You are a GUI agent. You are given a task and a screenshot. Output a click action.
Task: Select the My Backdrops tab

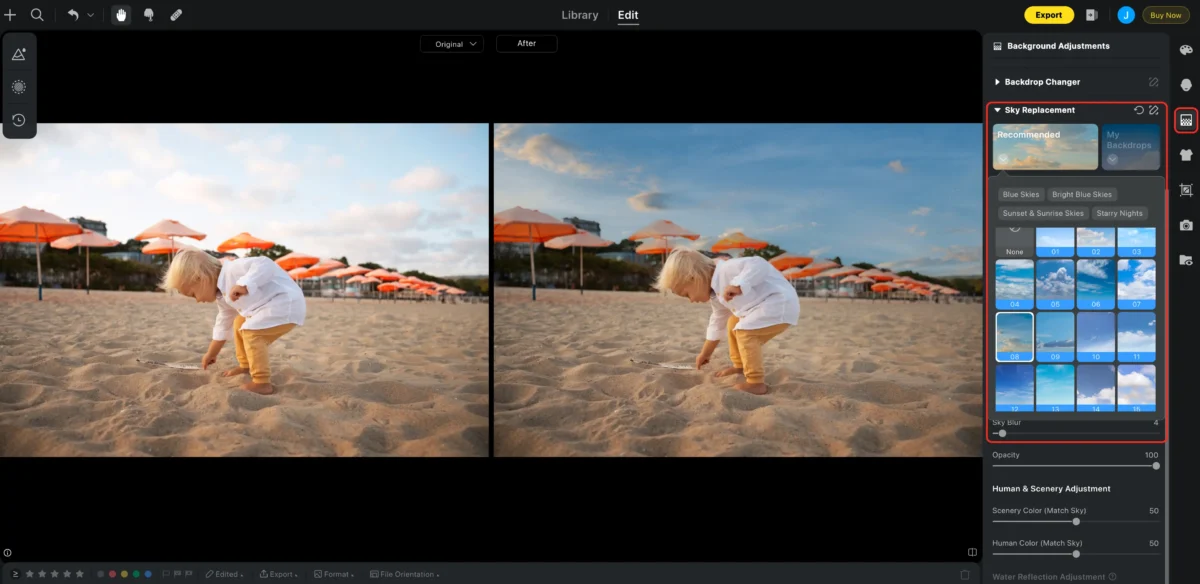[1131, 146]
